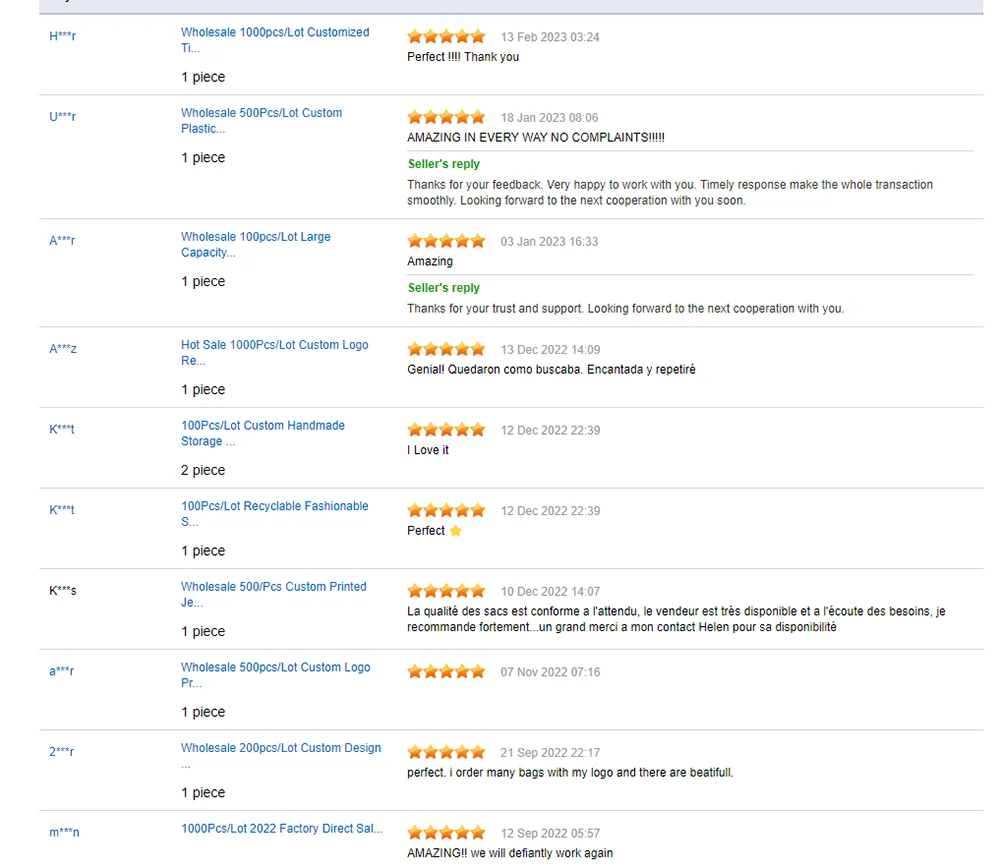The image size is (1000, 868).
Task: Open "Wholesale 100pcs/Lot Large Capacity..." product link
Action: tap(255, 238)
